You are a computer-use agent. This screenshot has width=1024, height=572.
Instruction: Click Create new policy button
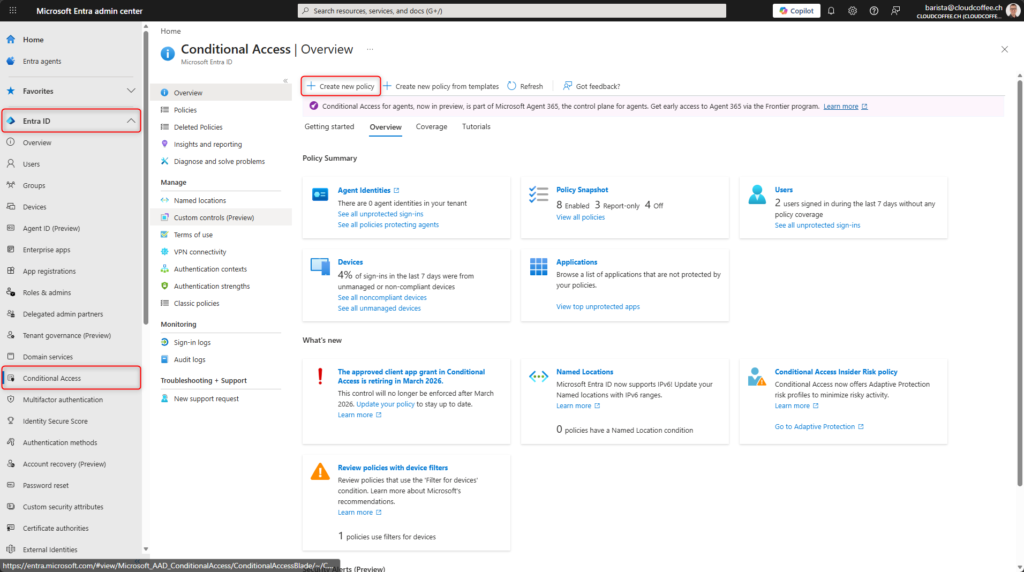(x=341, y=86)
